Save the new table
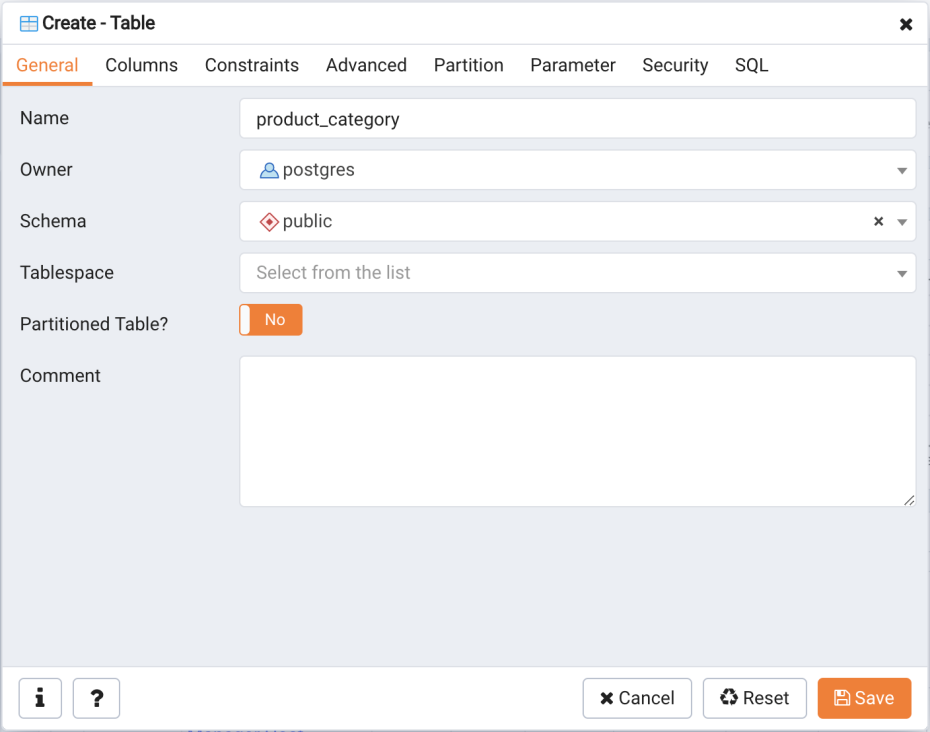The width and height of the screenshot is (930, 732). point(864,698)
